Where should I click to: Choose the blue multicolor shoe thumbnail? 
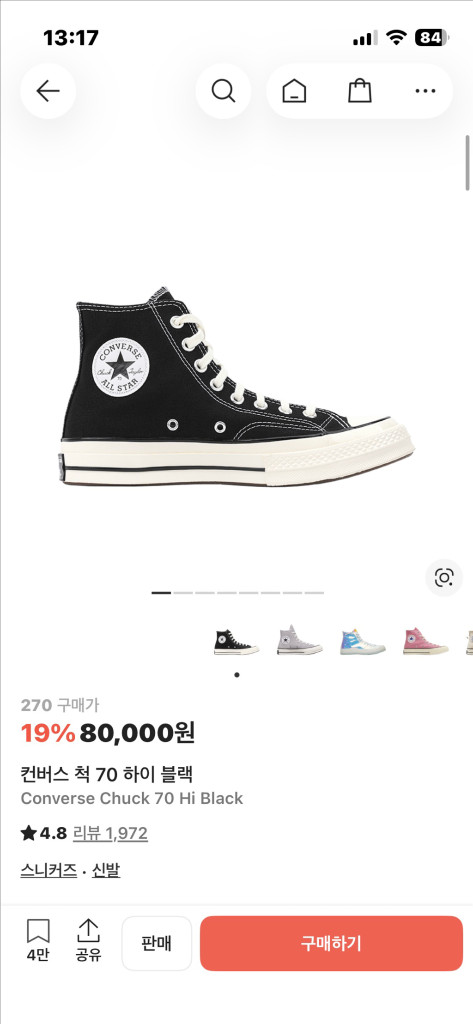tap(363, 641)
